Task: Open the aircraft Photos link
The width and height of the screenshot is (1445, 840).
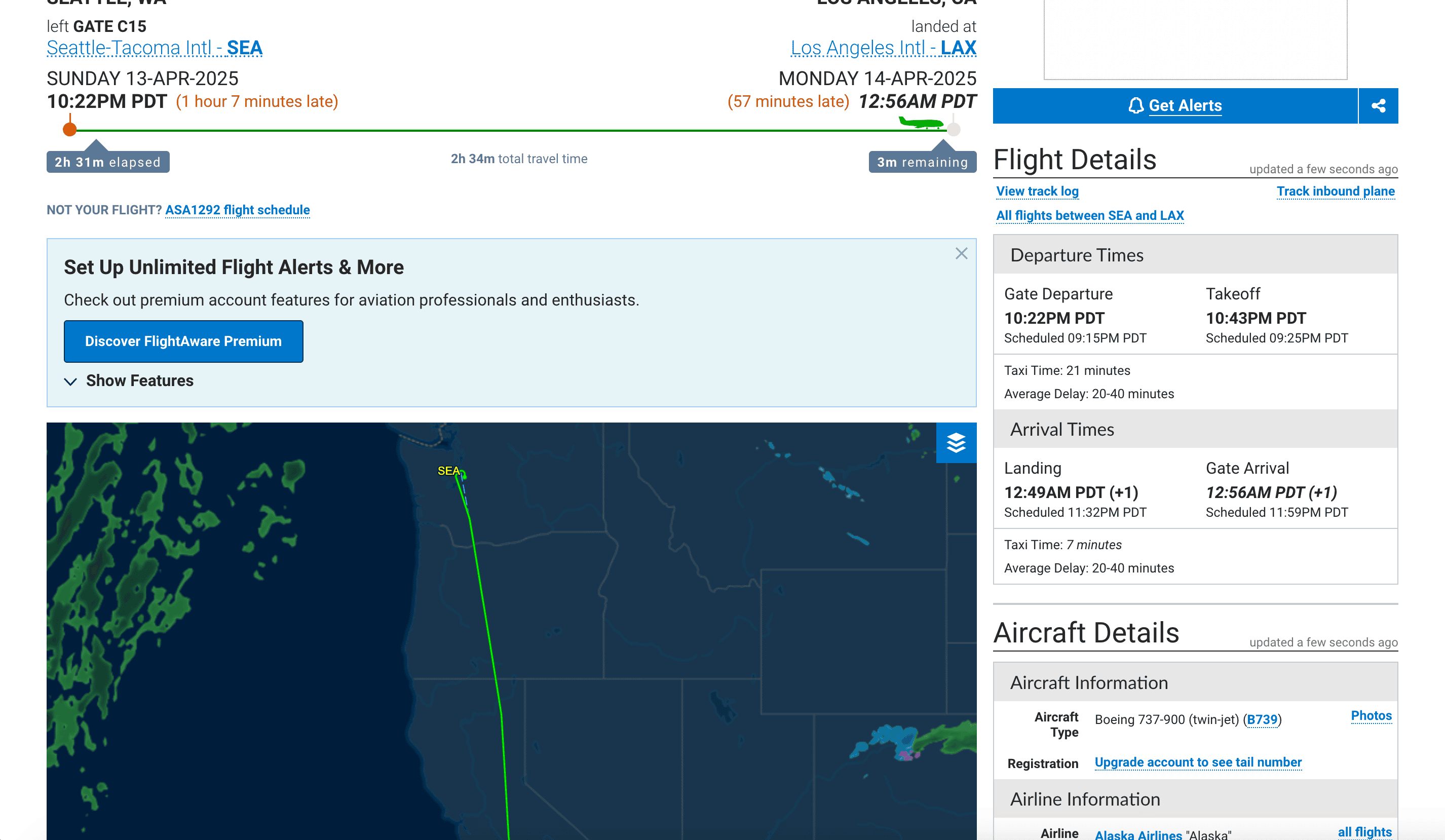Action: tap(1371, 715)
